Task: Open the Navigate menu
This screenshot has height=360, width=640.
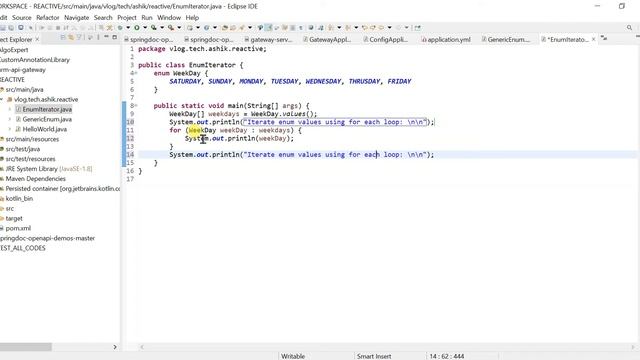Action: click(76, 18)
